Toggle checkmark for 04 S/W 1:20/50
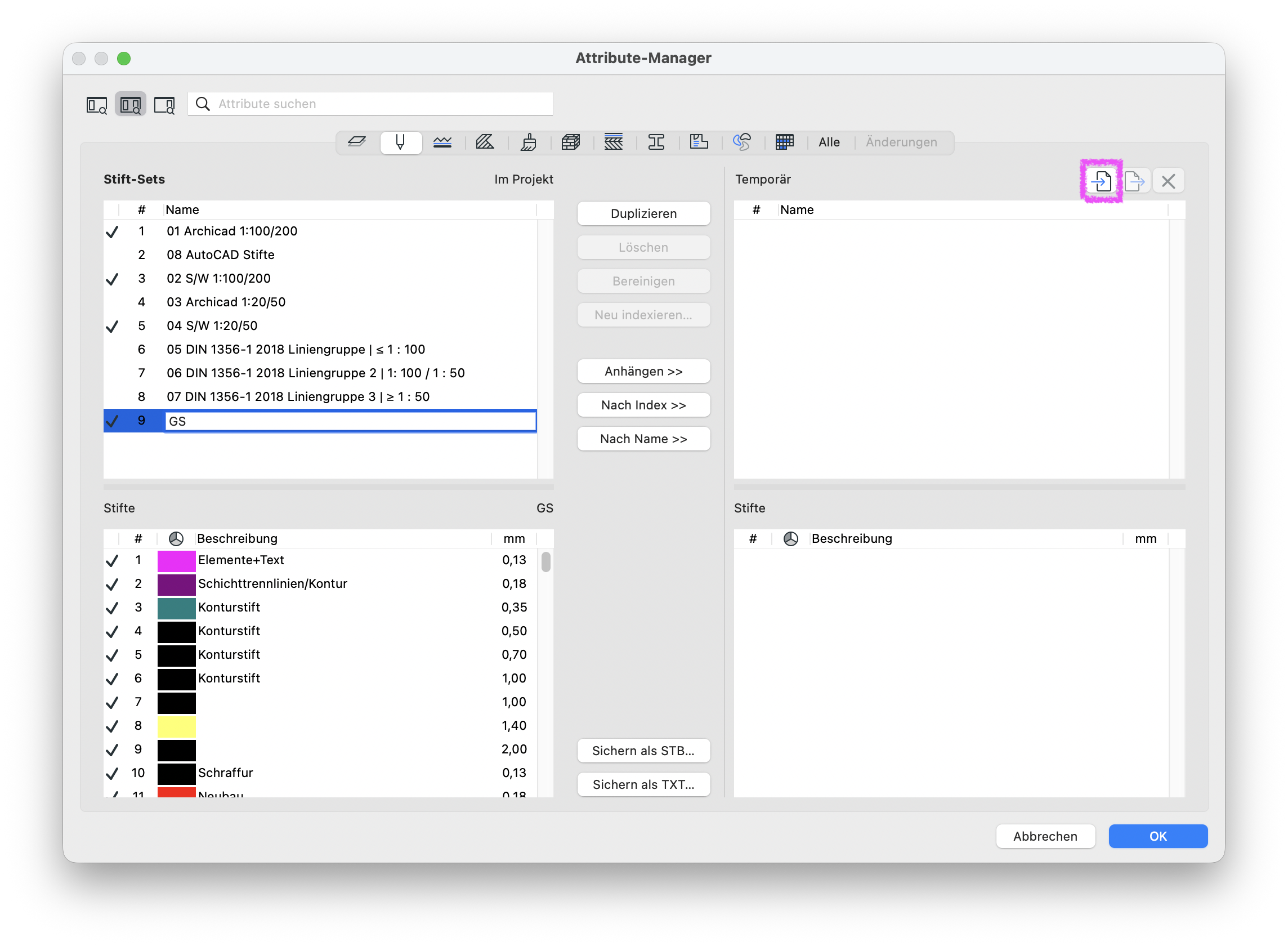Image resolution: width=1288 pixels, height=946 pixels. [x=112, y=327]
